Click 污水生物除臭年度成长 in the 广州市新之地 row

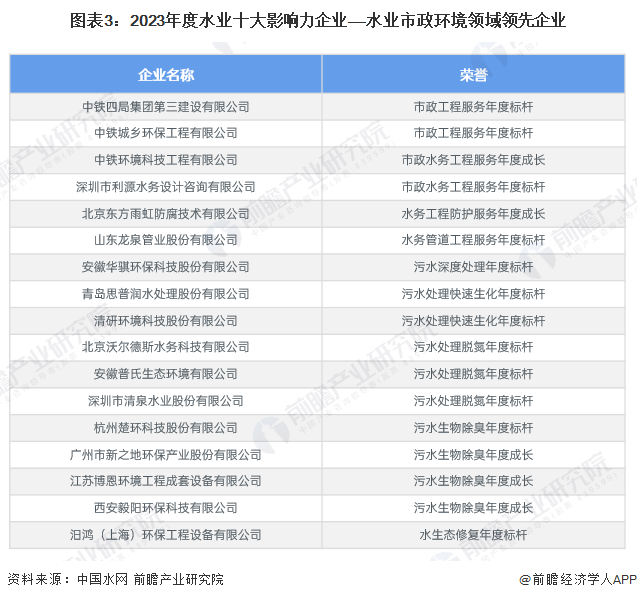(473, 455)
